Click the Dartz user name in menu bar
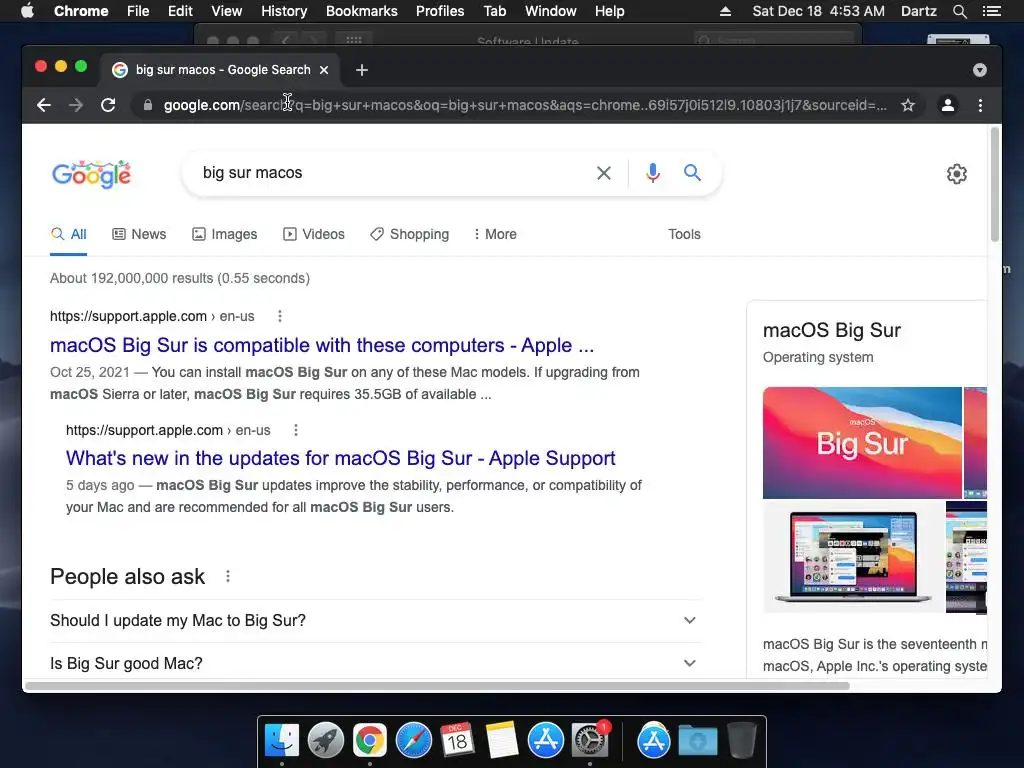 pos(918,11)
